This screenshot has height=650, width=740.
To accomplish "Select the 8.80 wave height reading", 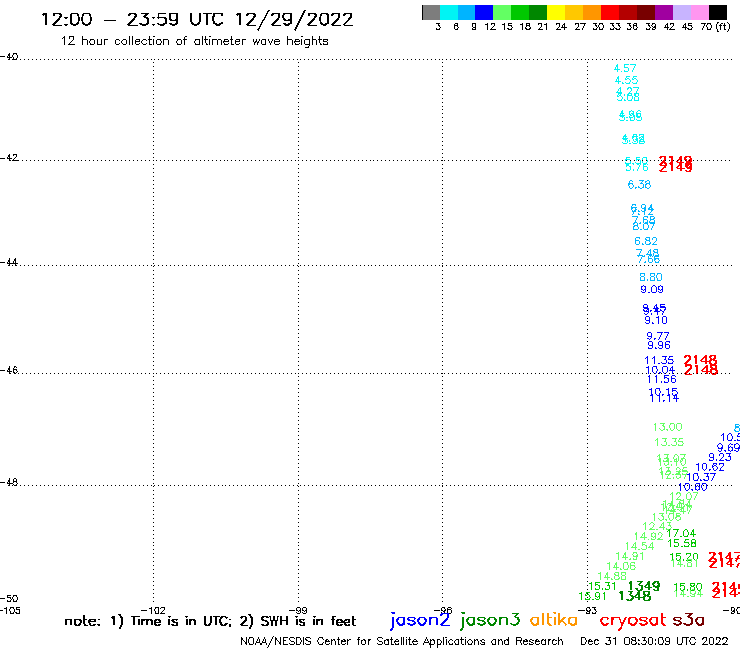I will (x=651, y=278).
